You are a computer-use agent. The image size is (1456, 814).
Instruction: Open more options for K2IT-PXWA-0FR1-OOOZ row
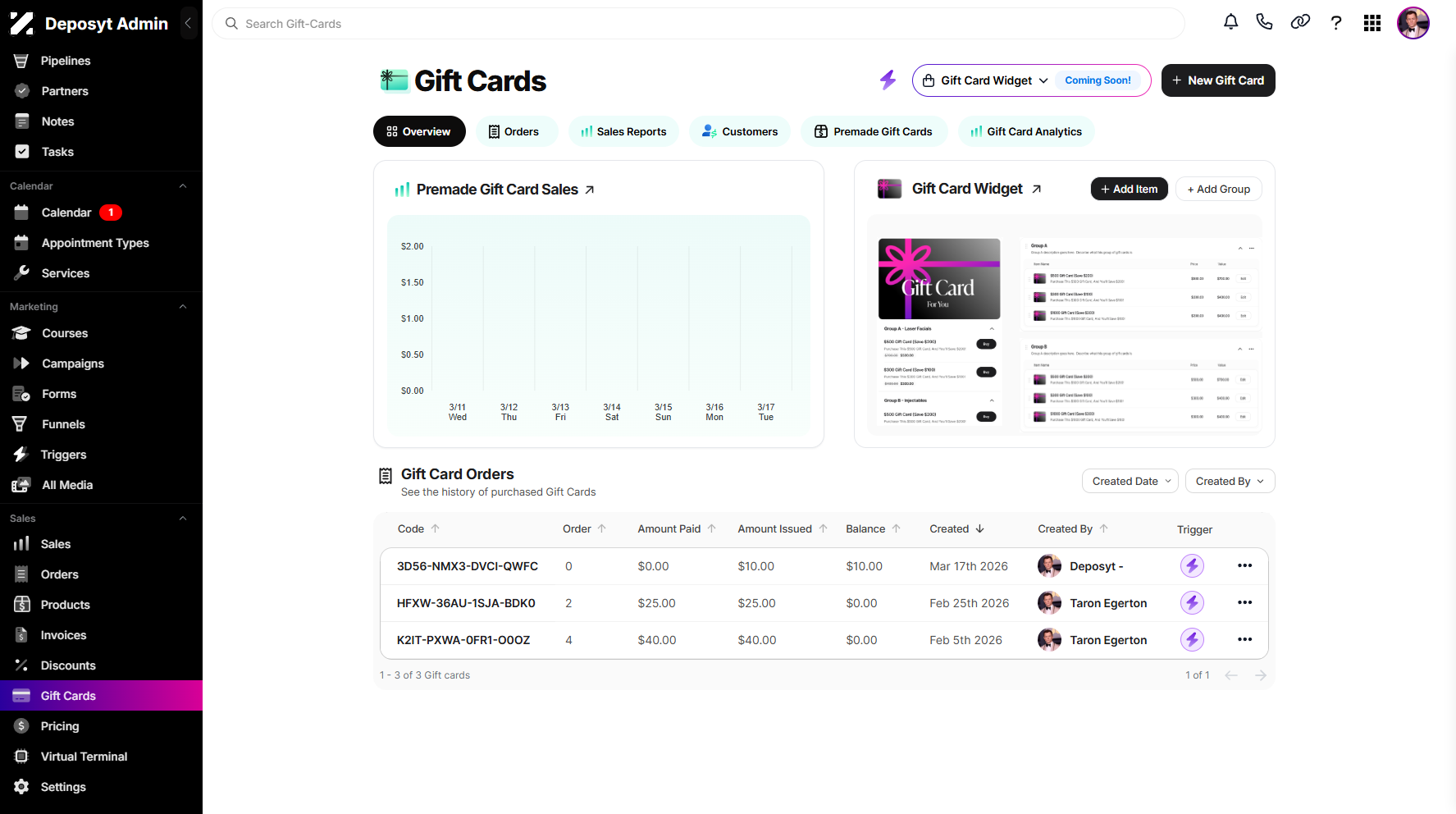point(1244,639)
